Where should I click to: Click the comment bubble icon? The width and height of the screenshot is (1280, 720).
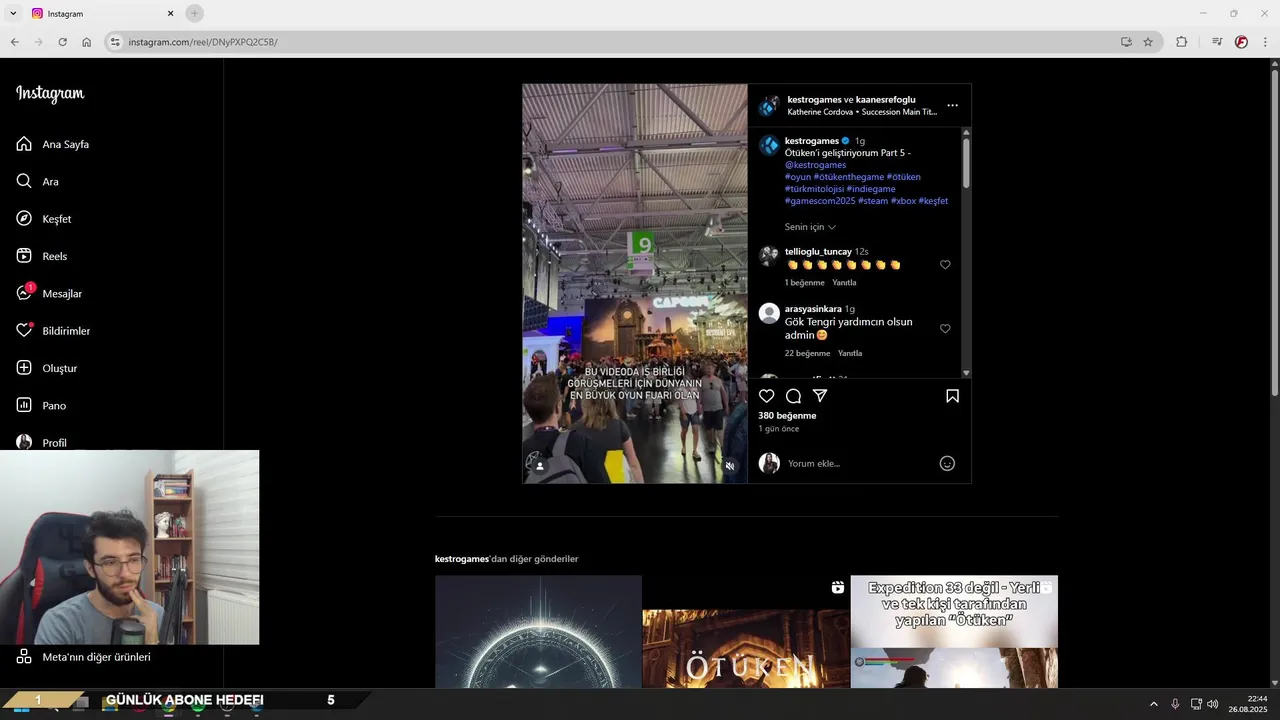click(x=793, y=396)
